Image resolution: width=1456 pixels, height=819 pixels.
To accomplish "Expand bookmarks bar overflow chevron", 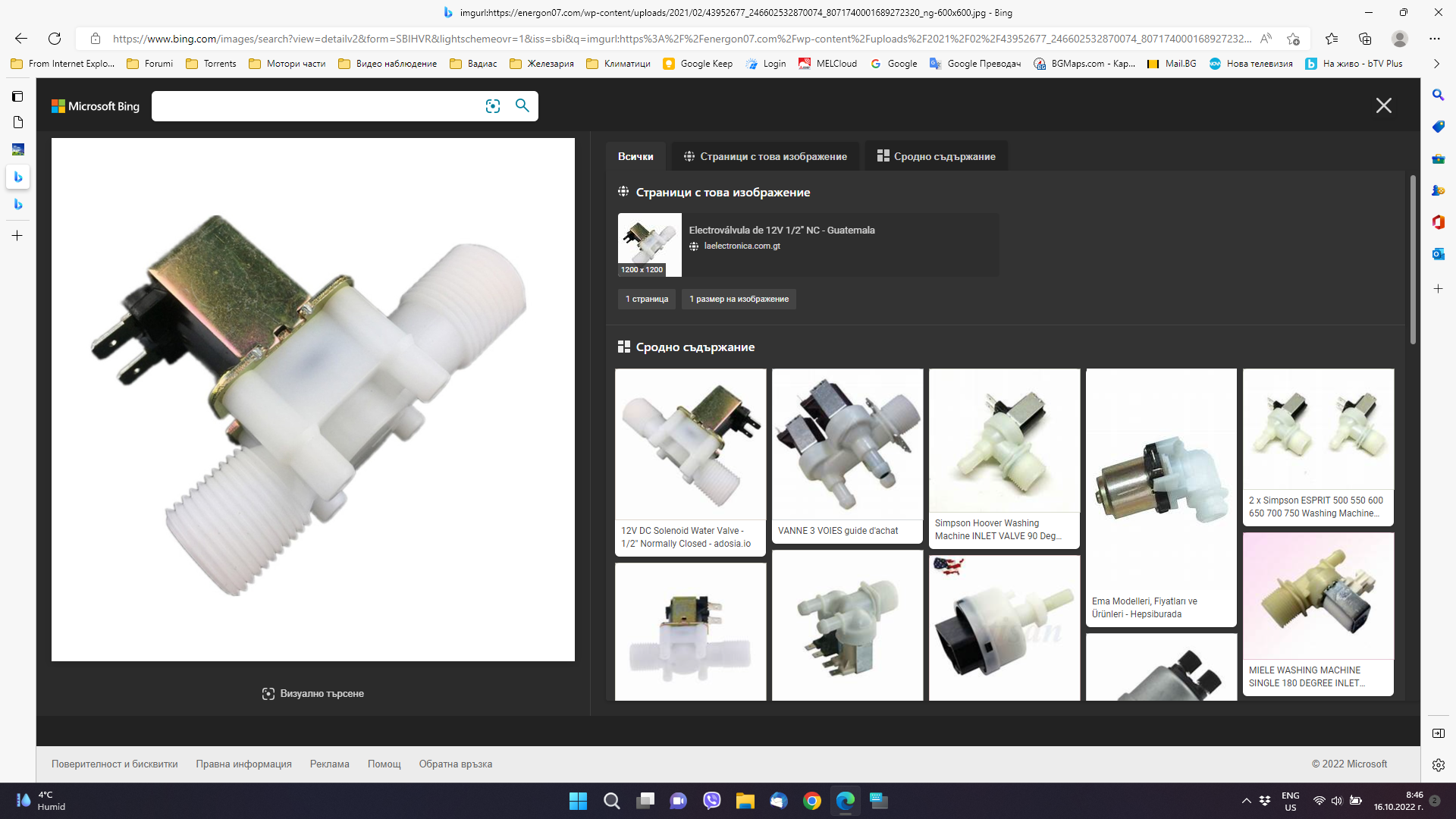I will (1436, 64).
